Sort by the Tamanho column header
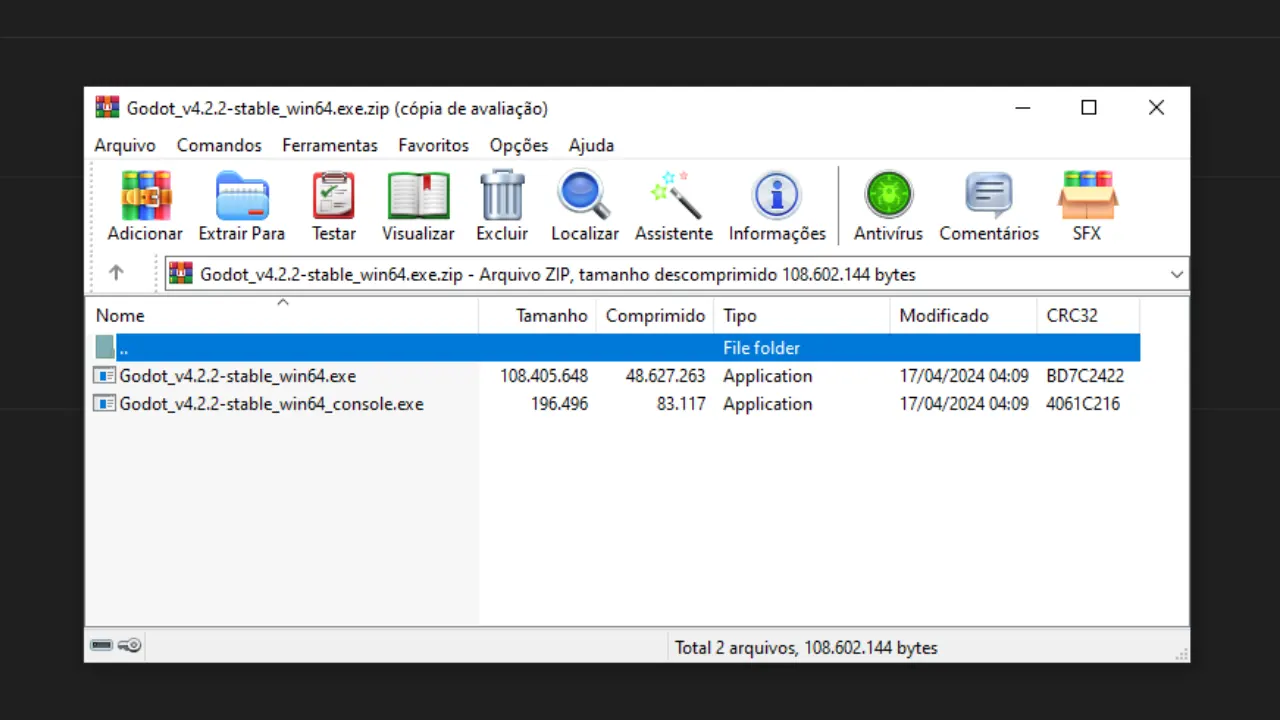 click(537, 315)
